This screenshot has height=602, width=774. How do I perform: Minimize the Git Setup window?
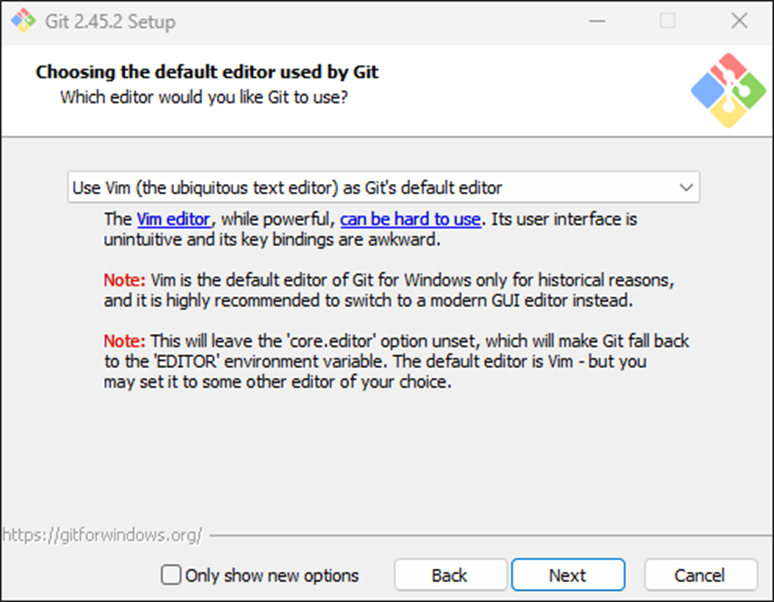(x=596, y=20)
